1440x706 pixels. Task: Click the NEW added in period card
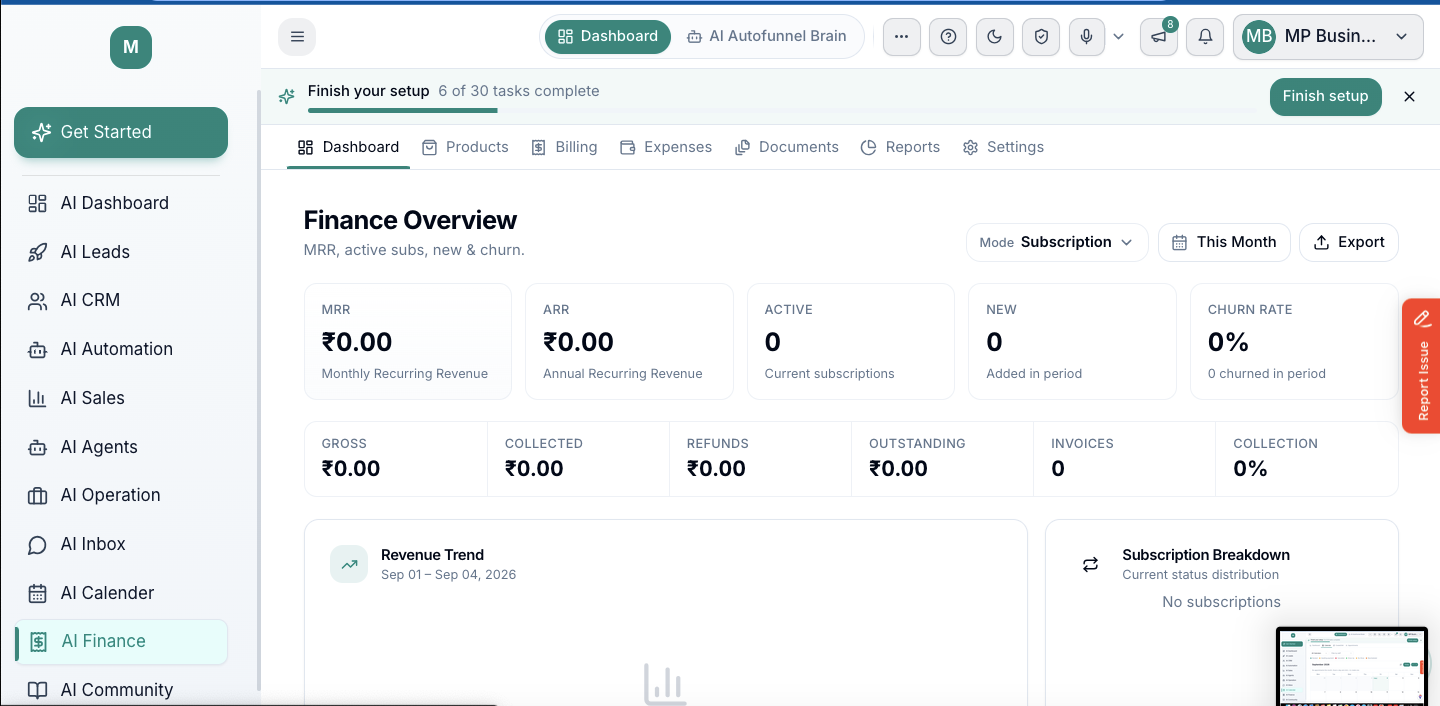click(1072, 342)
